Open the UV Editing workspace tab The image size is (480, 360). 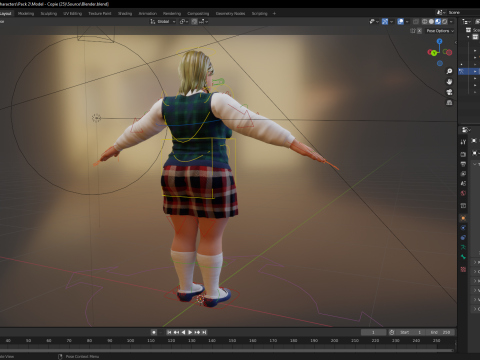(x=72, y=14)
